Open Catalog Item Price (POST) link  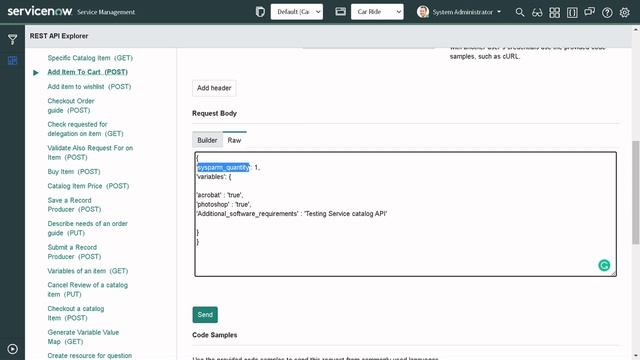coord(88,186)
